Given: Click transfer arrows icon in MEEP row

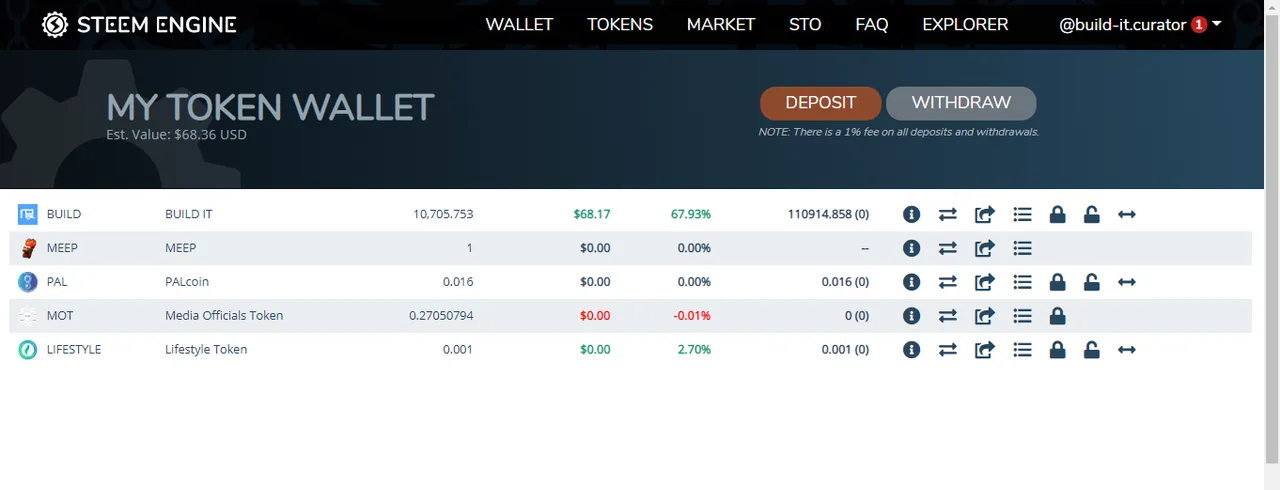Looking at the screenshot, I should click(948, 248).
